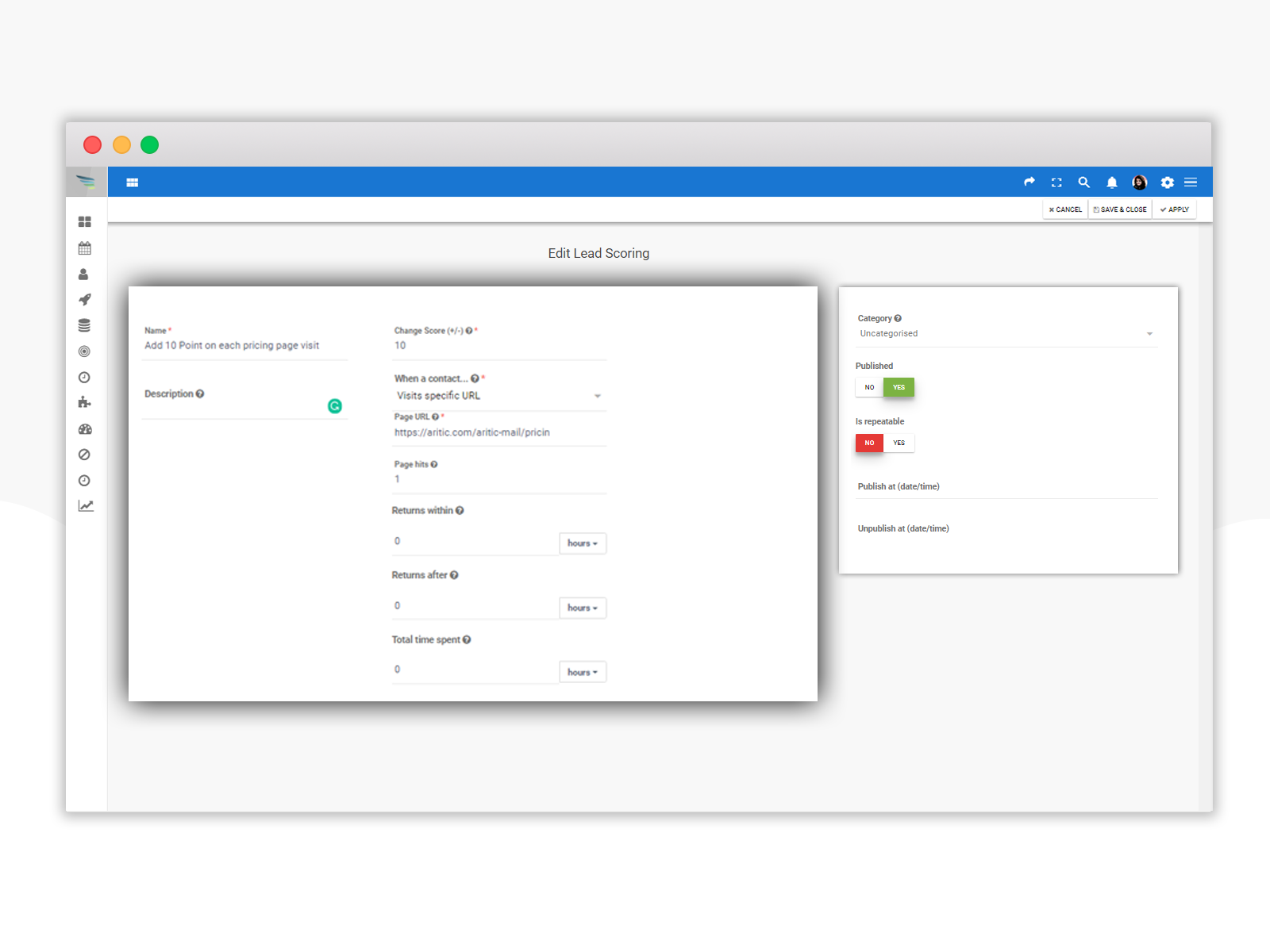Click the Grammarly icon in Description field

tap(335, 406)
